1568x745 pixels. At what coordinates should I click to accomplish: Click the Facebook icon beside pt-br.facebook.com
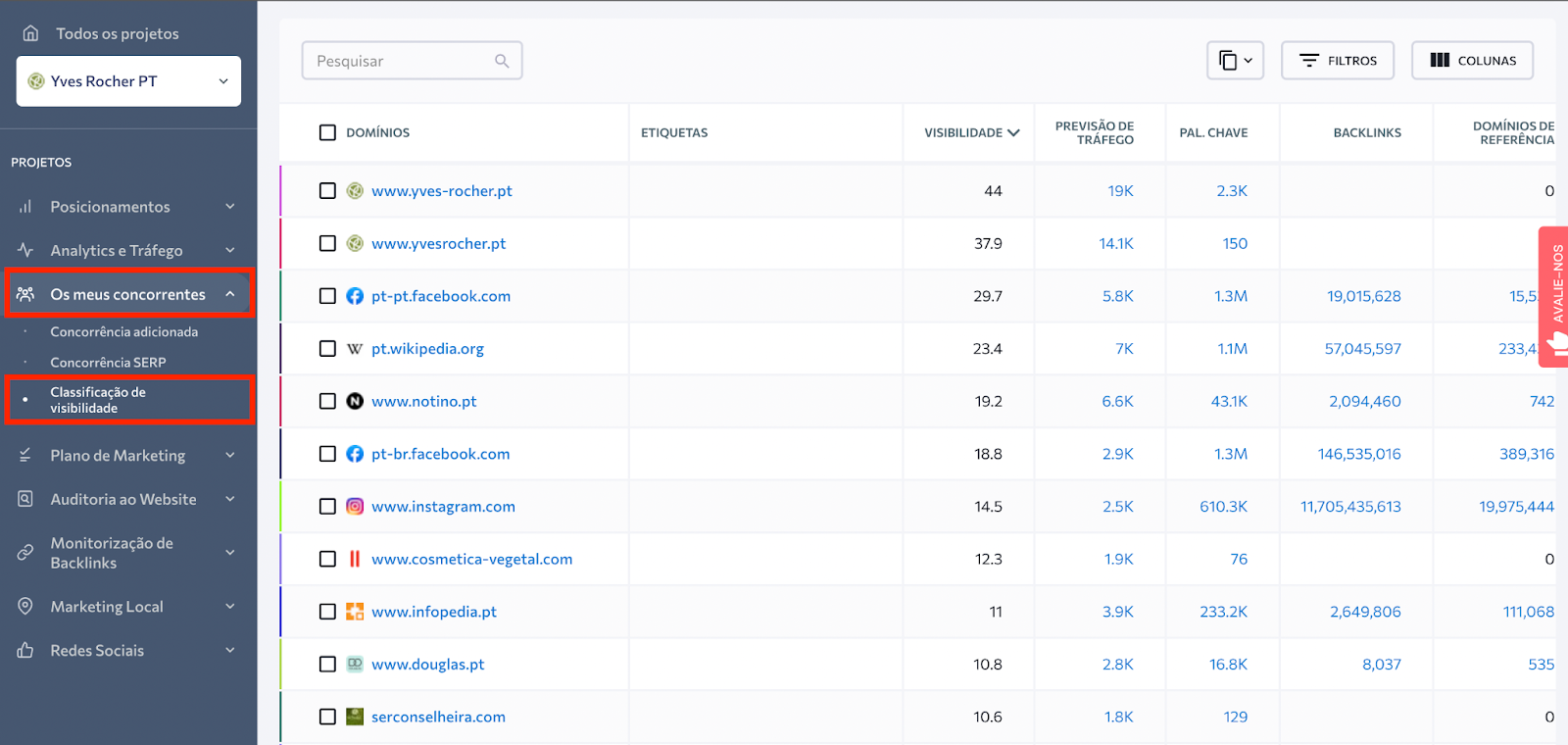coord(355,454)
